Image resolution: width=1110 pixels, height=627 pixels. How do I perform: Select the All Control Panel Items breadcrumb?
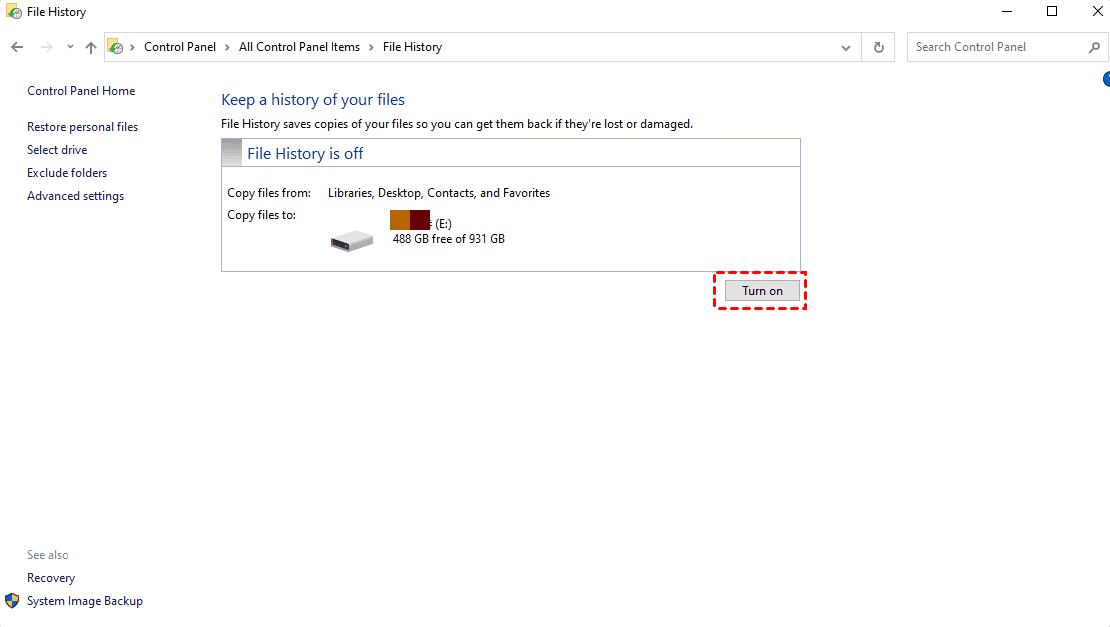click(x=299, y=47)
